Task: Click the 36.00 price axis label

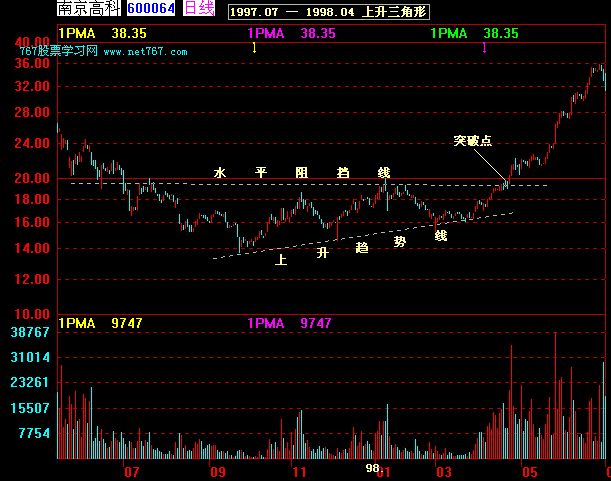Action: pos(32,63)
